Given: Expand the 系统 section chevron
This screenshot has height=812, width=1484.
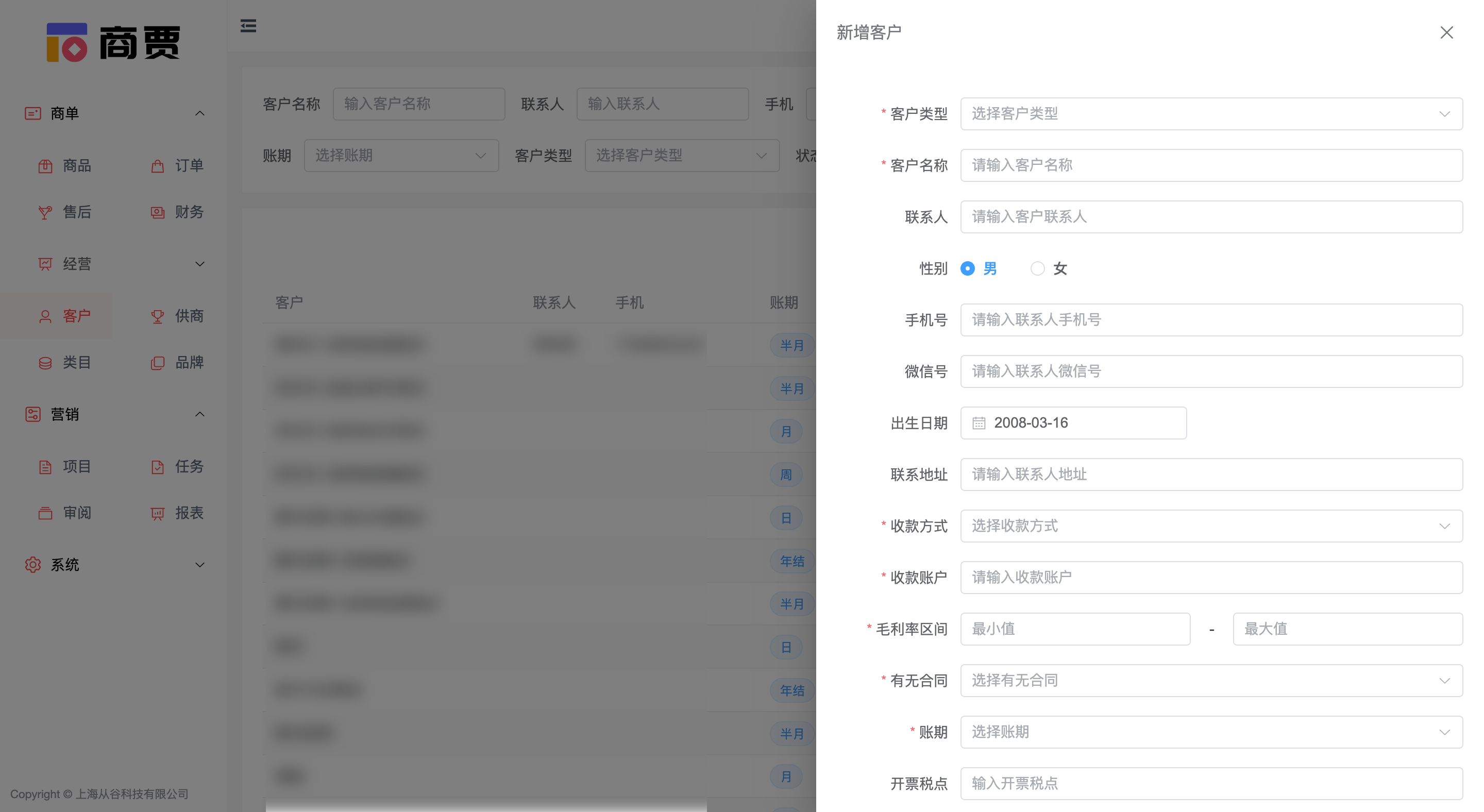Looking at the screenshot, I should tap(200, 564).
